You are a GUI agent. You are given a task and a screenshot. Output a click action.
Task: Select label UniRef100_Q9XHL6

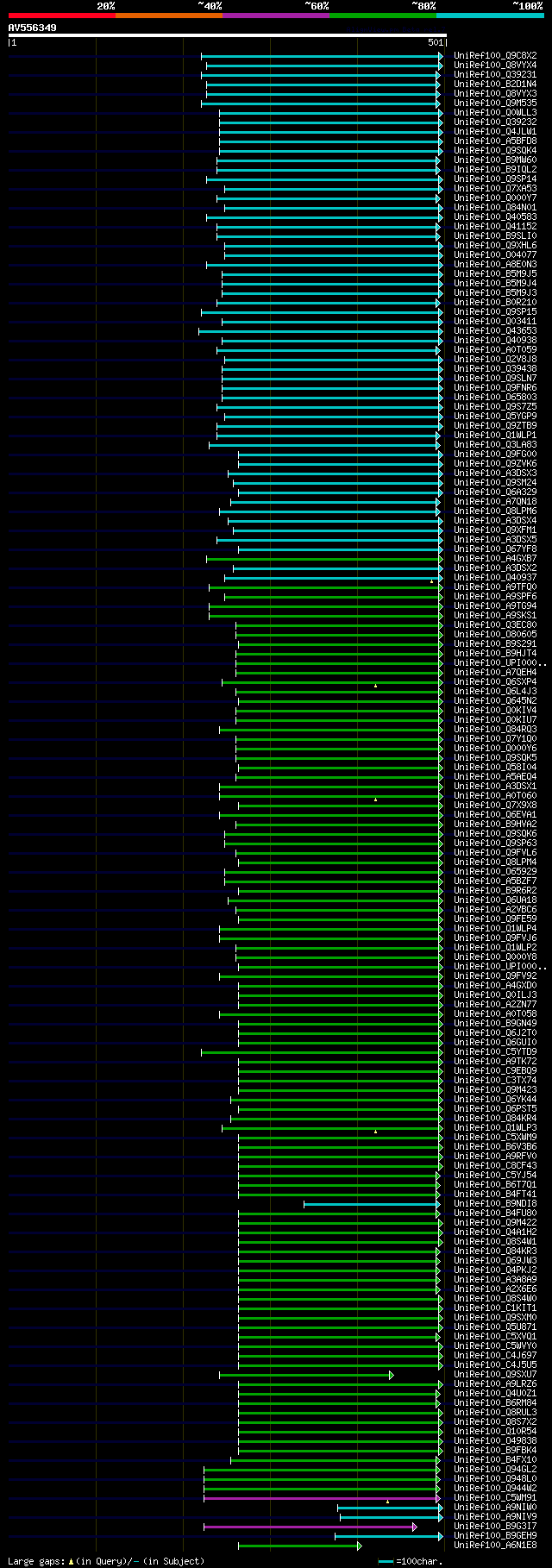tap(495, 246)
